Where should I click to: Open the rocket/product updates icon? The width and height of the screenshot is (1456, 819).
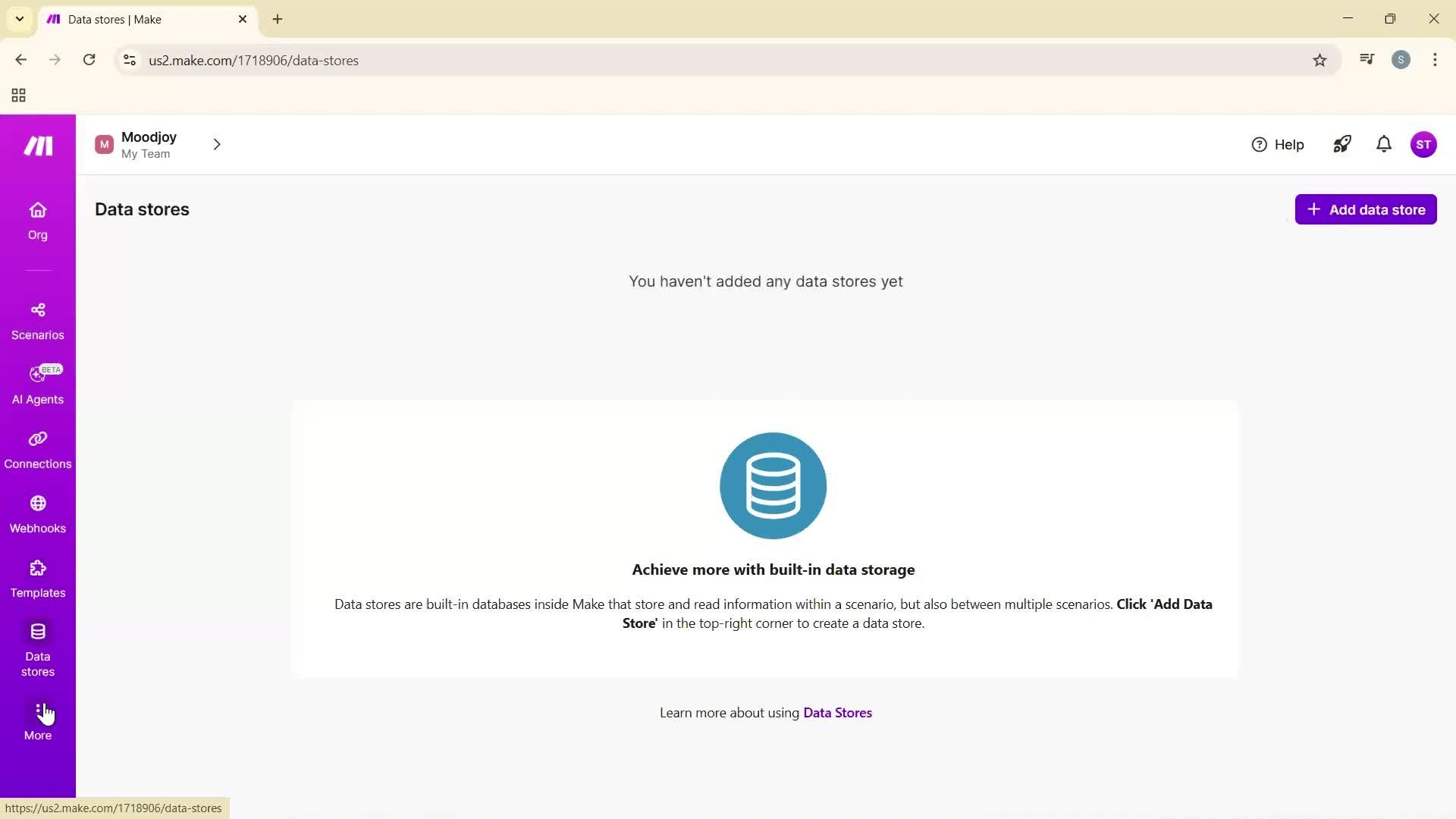(x=1341, y=144)
